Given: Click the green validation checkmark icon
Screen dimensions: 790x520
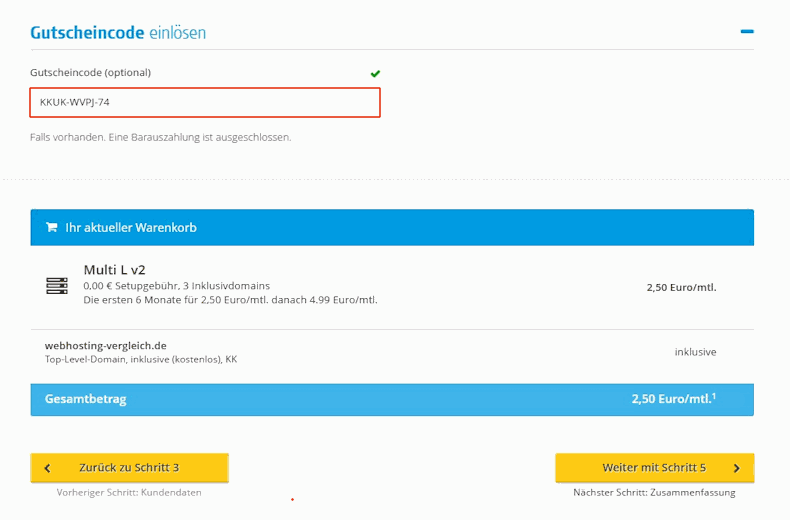Looking at the screenshot, I should tap(375, 73).
